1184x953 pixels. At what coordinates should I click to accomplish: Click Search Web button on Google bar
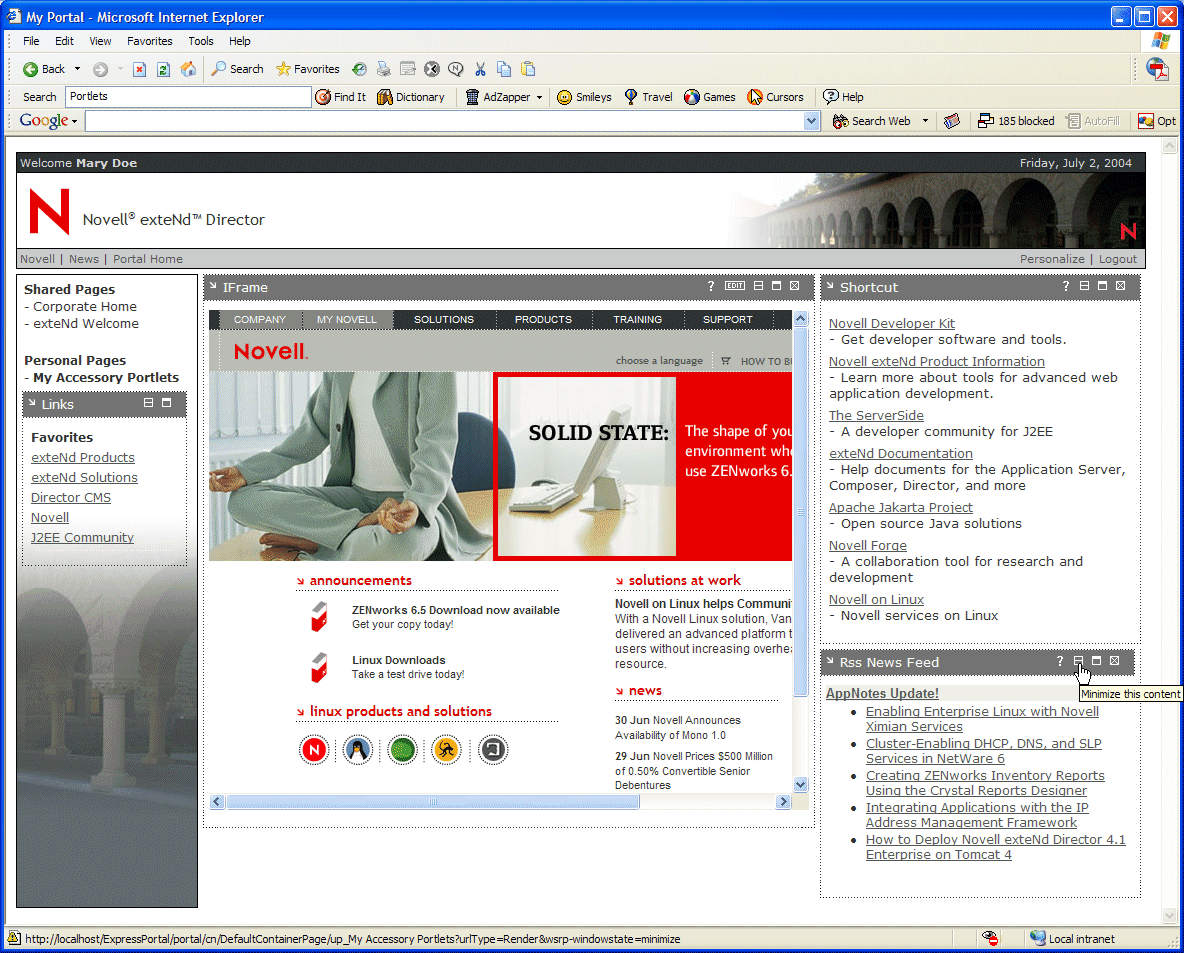[x=872, y=121]
